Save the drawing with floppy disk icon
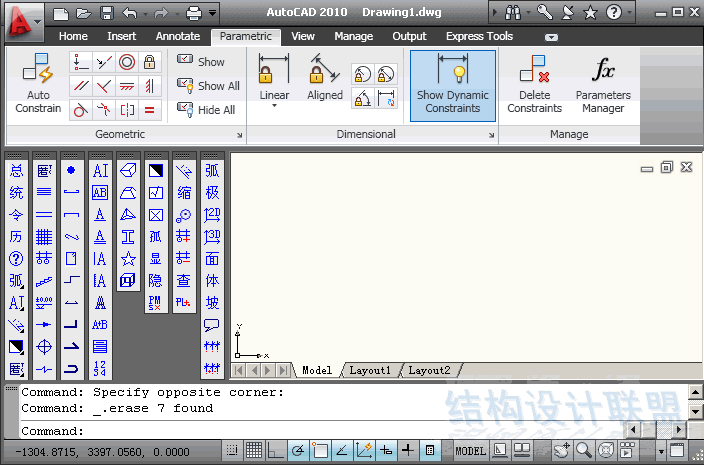The width and height of the screenshot is (704, 465). coord(106,13)
